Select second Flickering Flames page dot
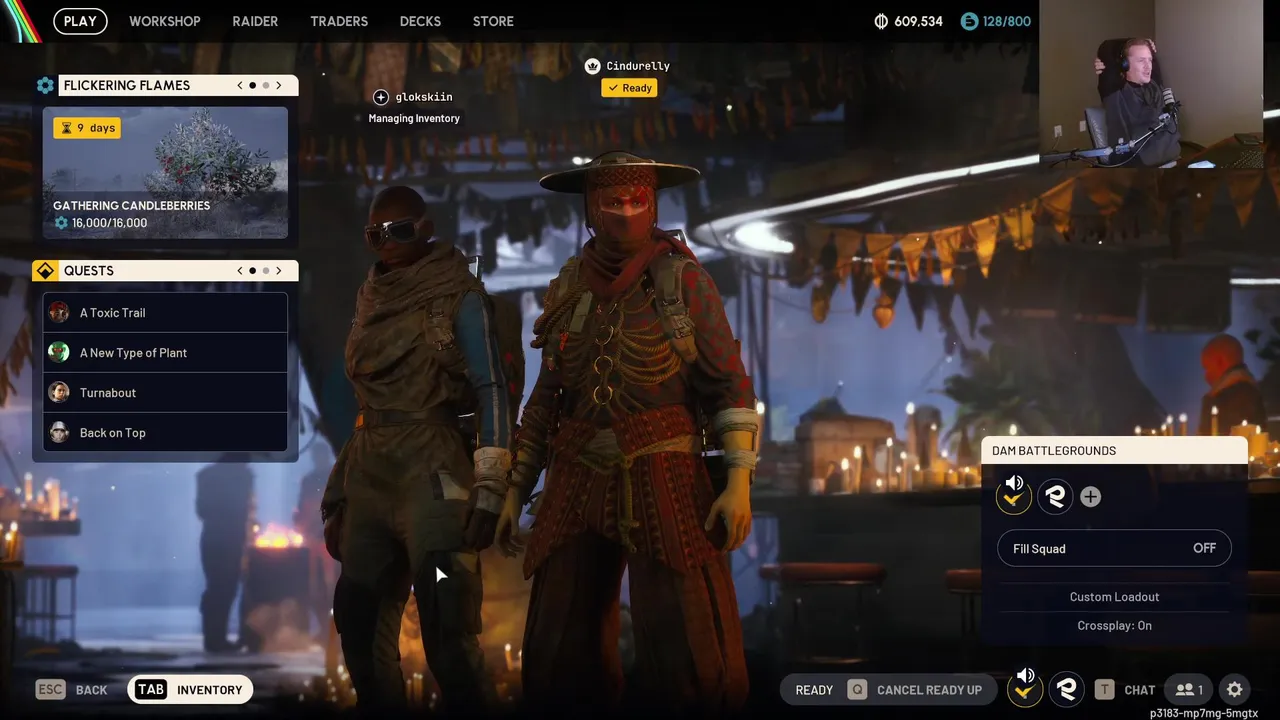 coord(266,85)
